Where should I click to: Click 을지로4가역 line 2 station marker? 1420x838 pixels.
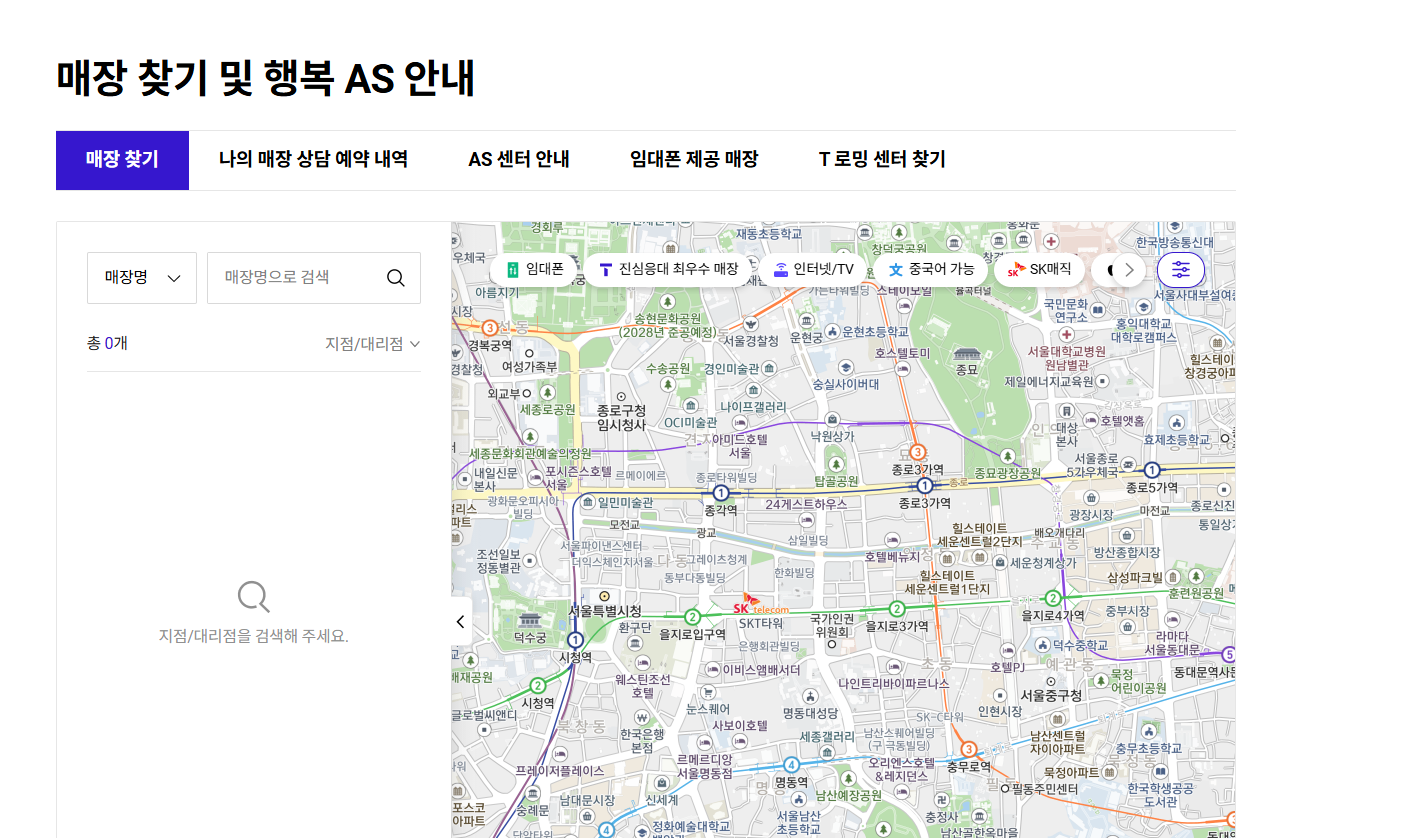[1053, 598]
